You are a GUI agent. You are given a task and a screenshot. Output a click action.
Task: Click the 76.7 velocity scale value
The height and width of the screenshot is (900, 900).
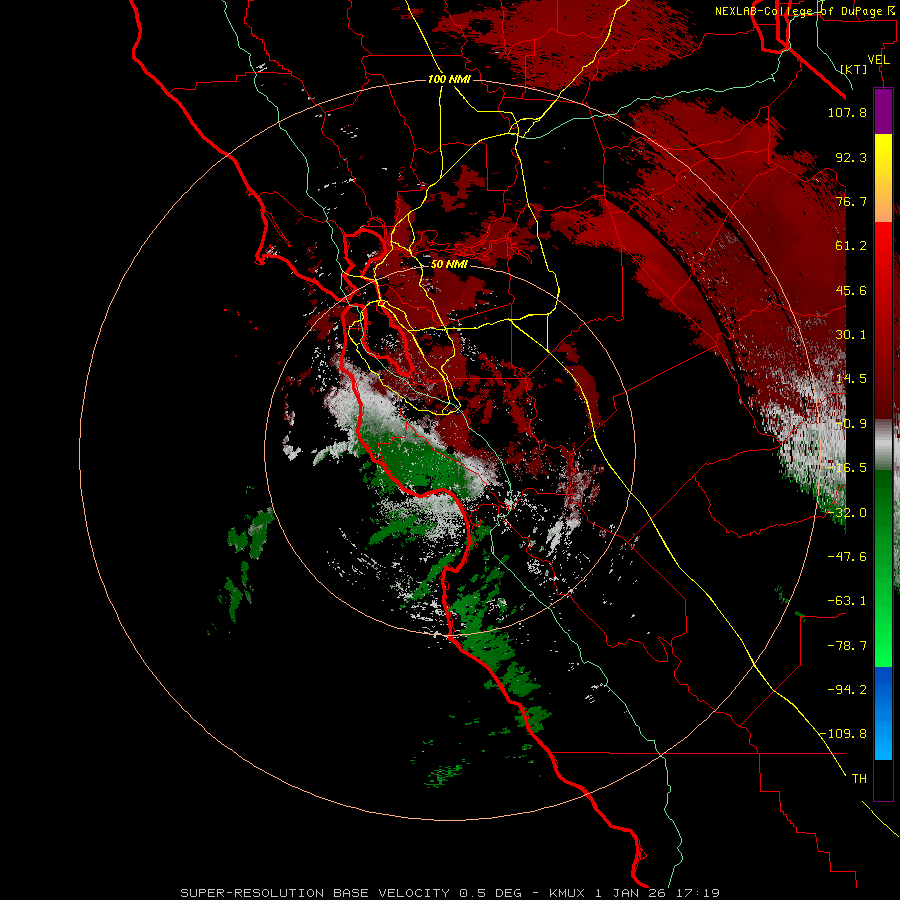click(851, 201)
